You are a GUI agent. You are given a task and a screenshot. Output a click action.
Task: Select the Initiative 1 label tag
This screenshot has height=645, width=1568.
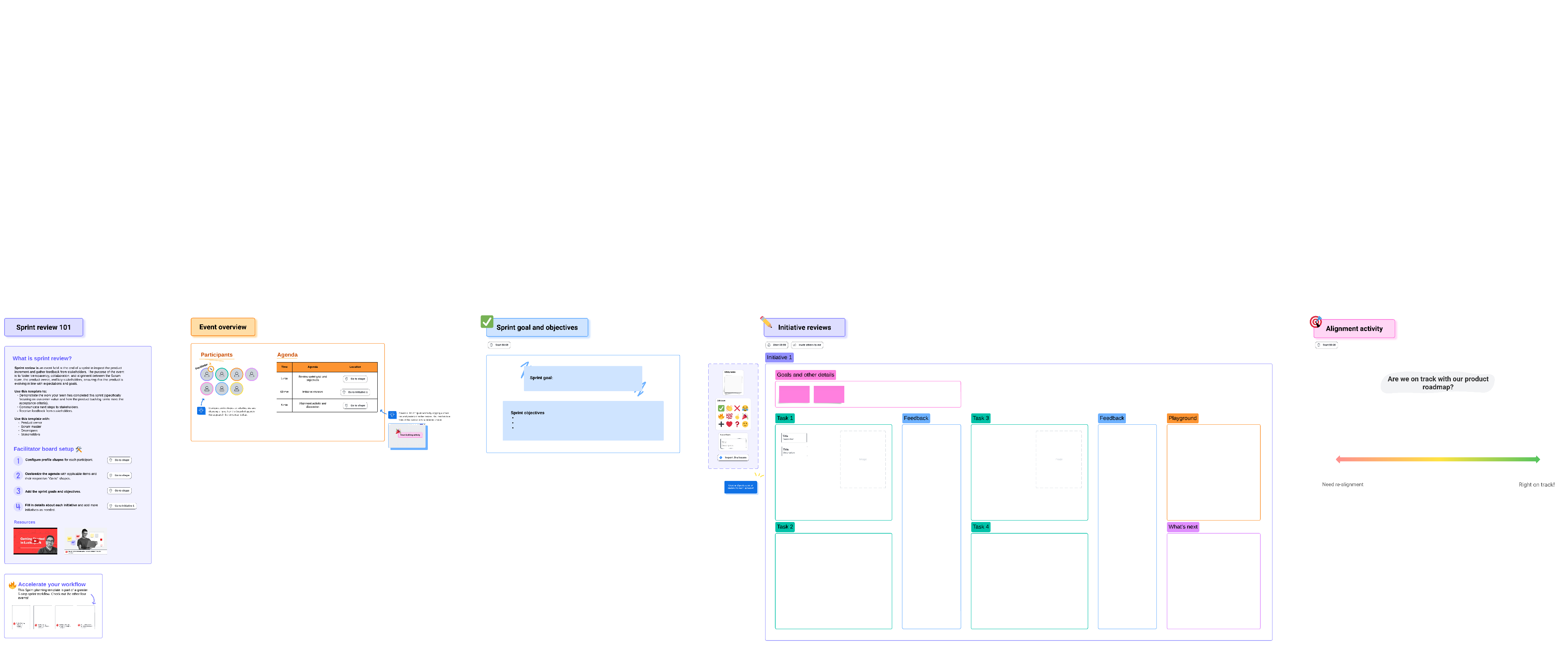click(779, 358)
